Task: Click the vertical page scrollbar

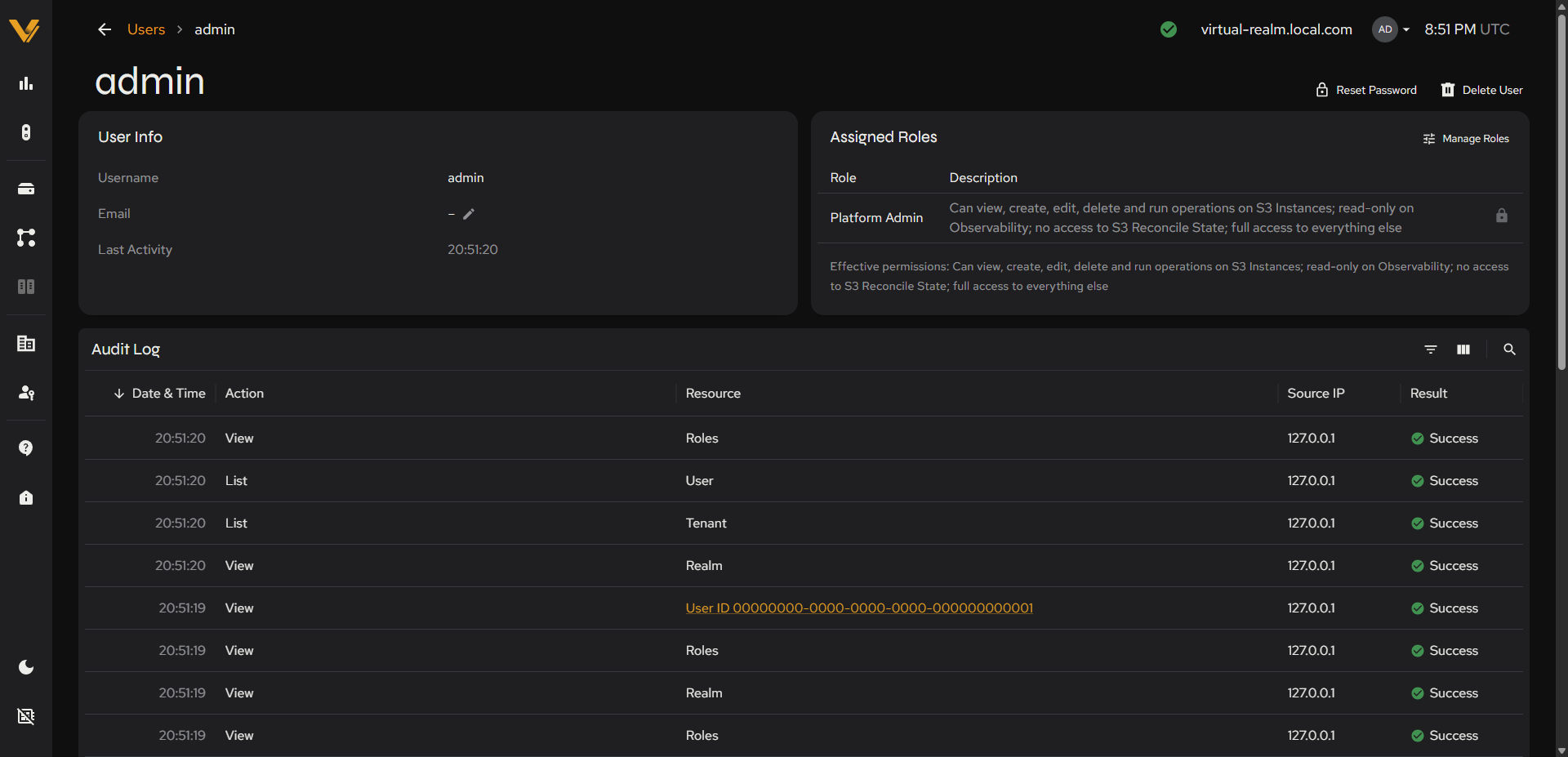Action: 1561,192
